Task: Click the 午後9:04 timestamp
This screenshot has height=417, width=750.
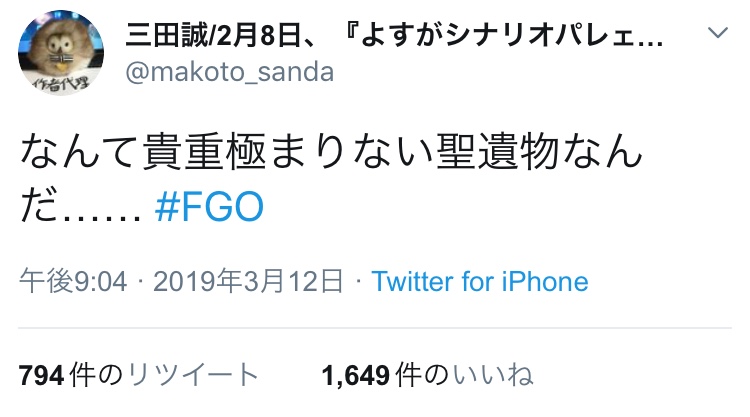Action: pyautogui.click(x=74, y=281)
